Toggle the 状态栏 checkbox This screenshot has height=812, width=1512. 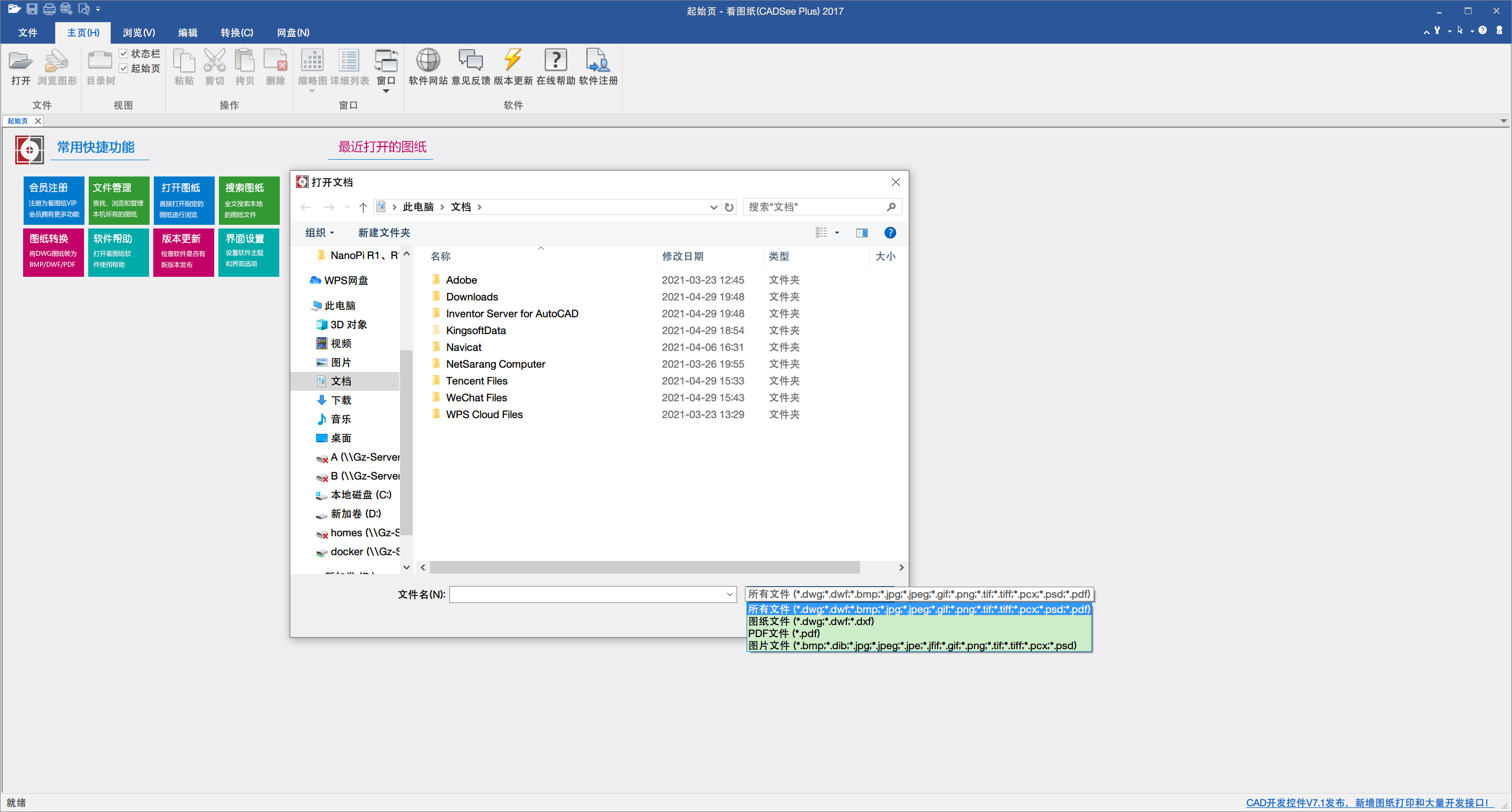coord(124,54)
